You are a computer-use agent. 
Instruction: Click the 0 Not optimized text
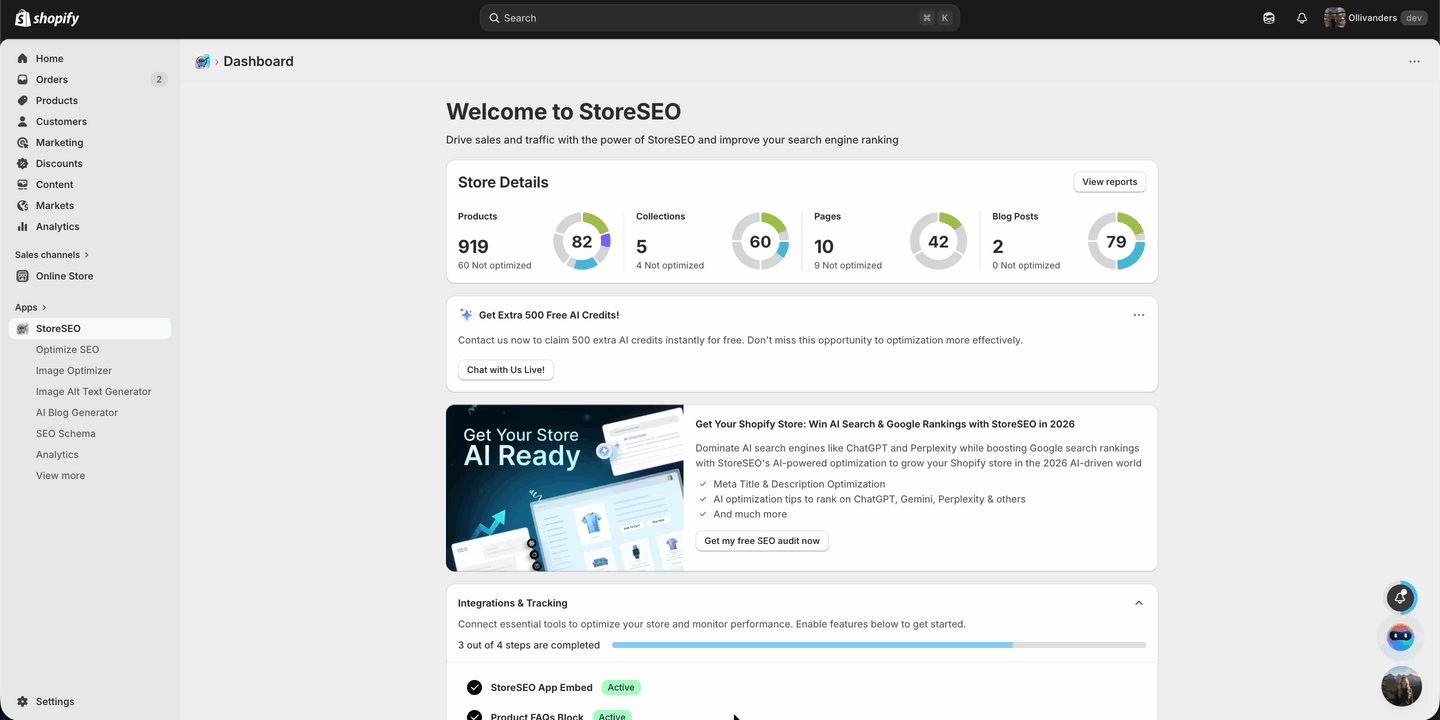tap(1026, 266)
